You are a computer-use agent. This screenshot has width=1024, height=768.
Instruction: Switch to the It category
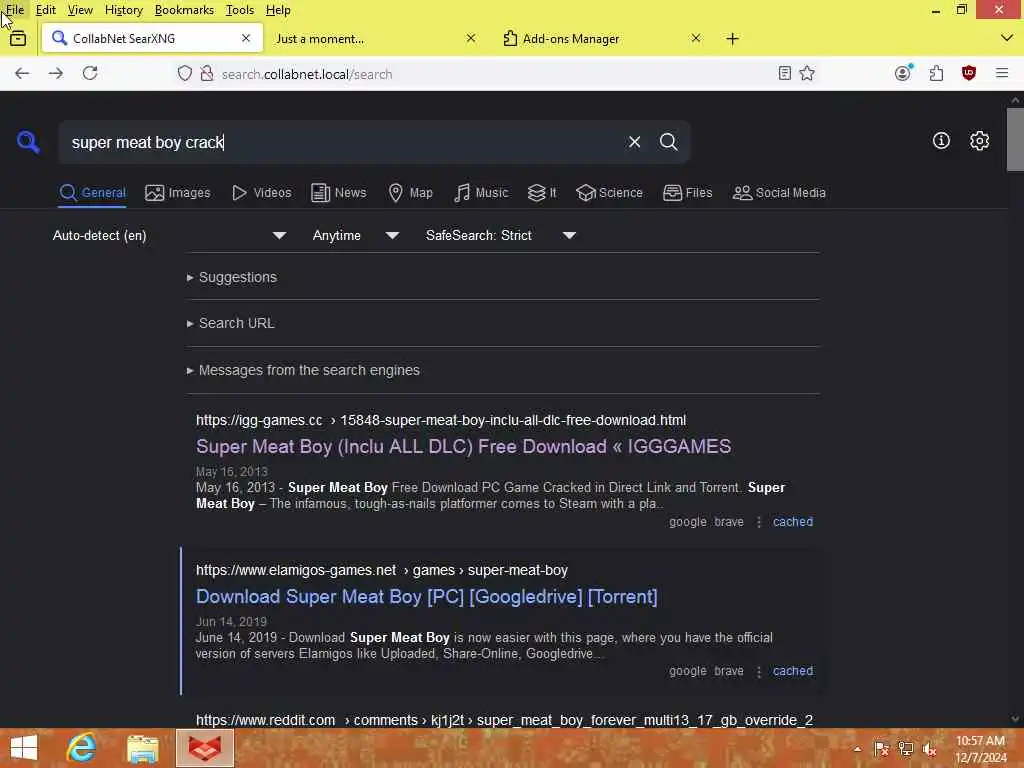(x=543, y=193)
